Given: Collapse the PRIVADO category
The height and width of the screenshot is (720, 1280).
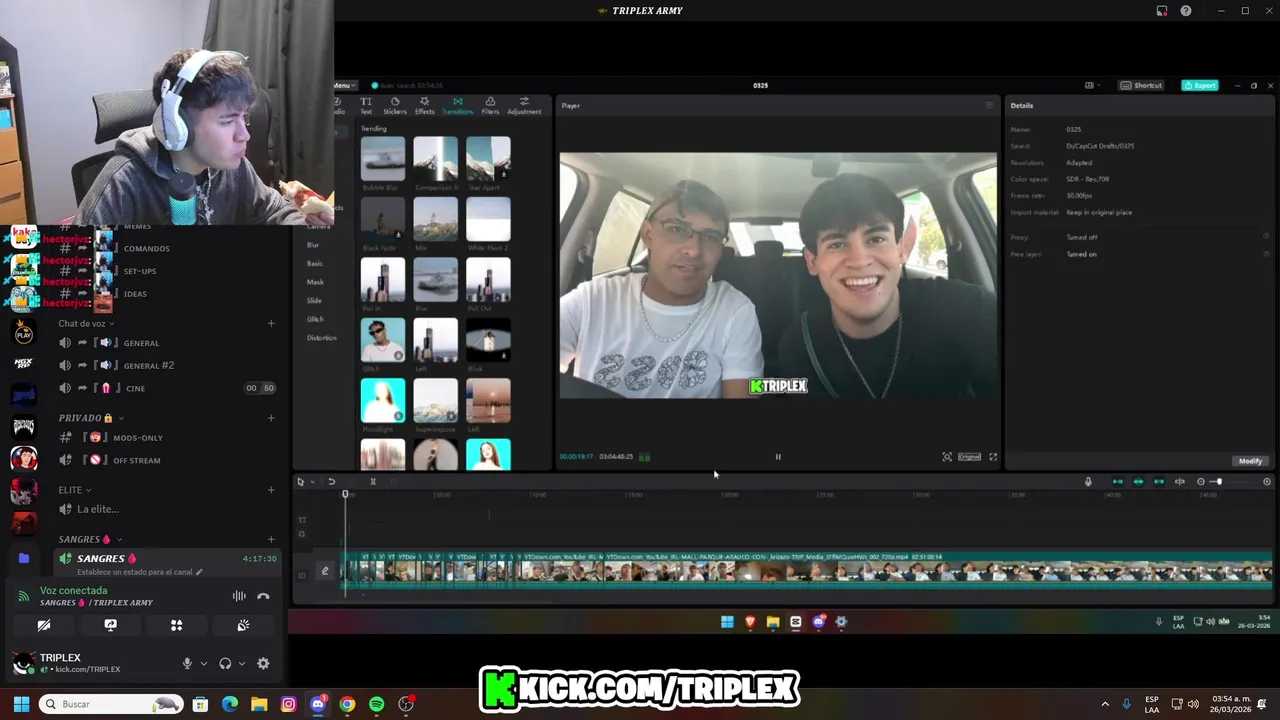Looking at the screenshot, I should click(91, 417).
